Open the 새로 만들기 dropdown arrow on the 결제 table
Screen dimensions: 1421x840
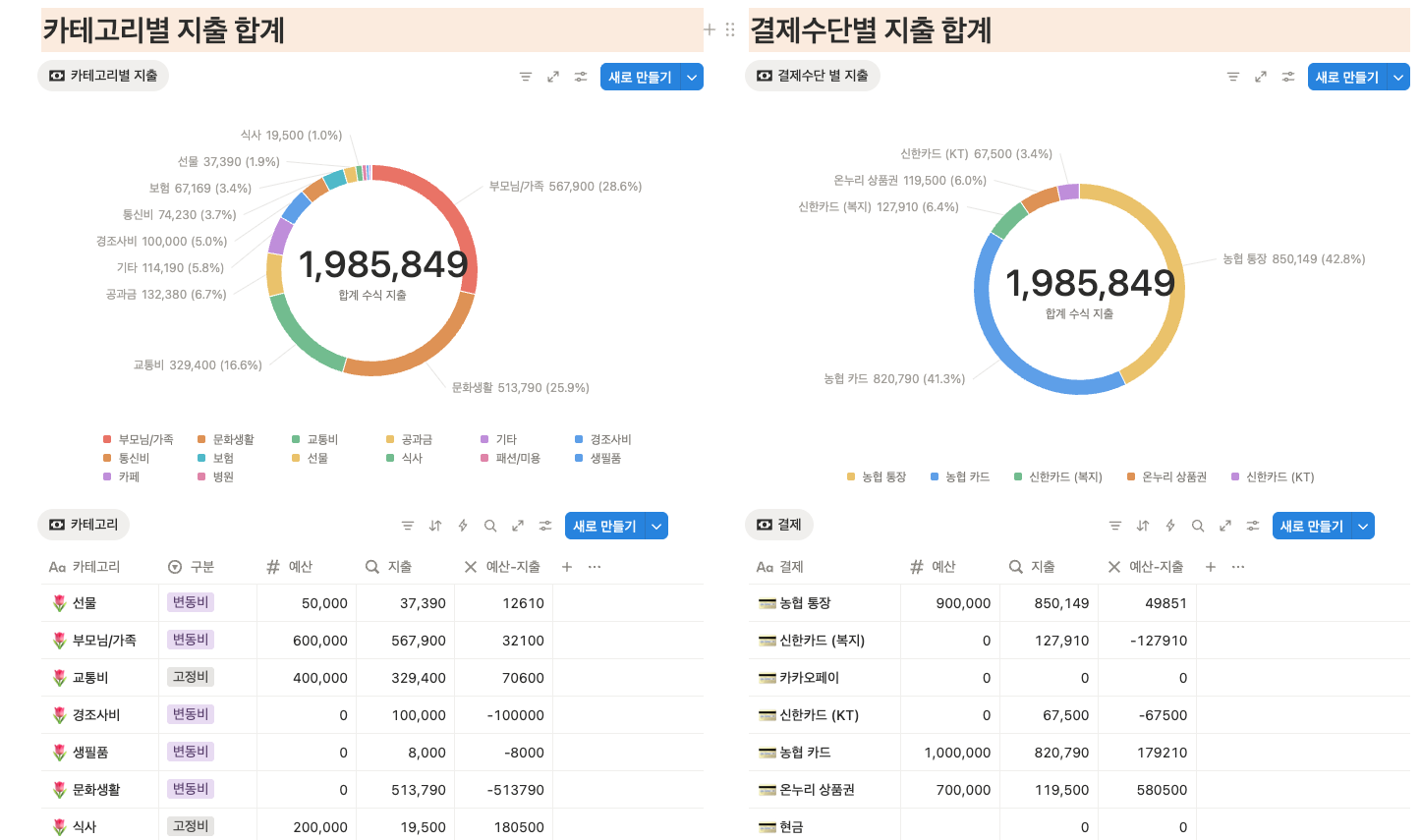click(1363, 525)
